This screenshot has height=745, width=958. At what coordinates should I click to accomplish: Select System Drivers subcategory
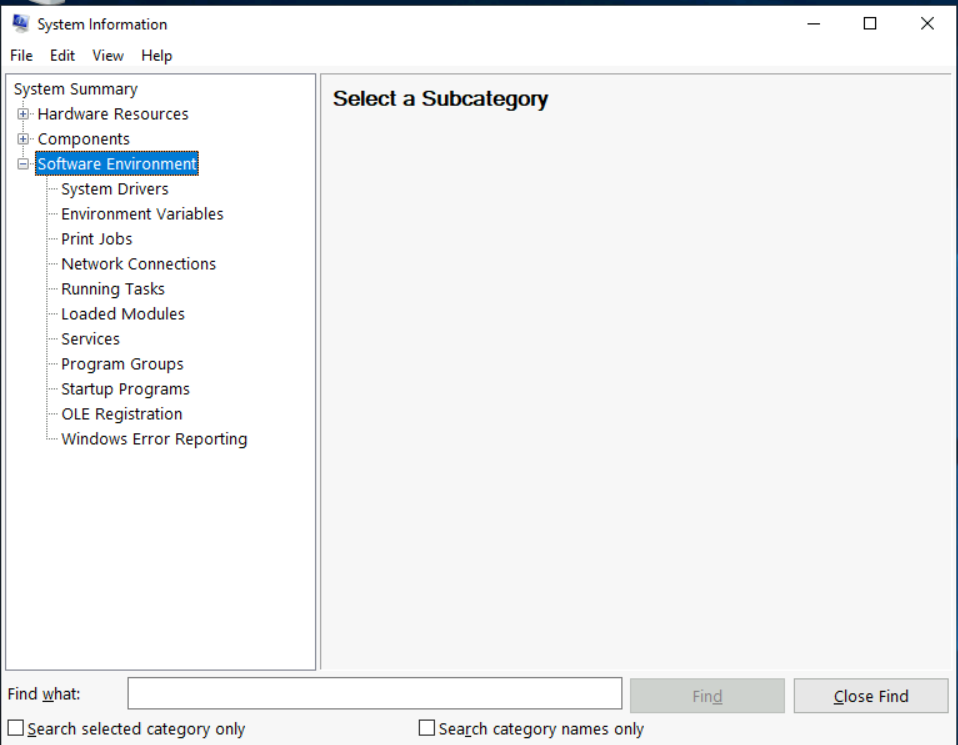click(x=114, y=189)
